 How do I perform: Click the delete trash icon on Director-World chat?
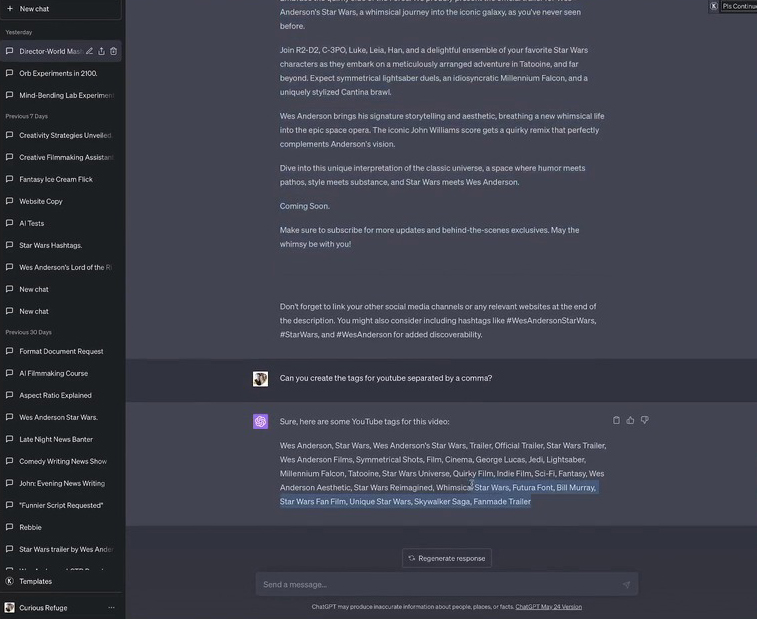[x=113, y=51]
